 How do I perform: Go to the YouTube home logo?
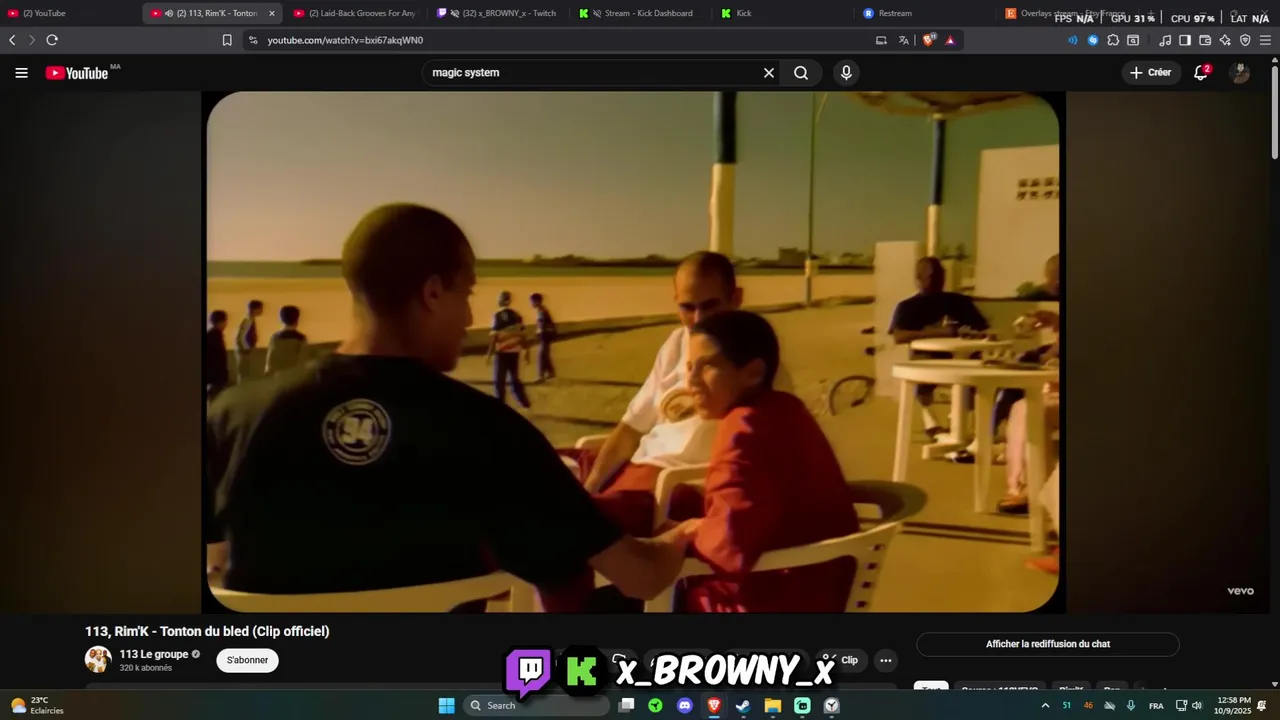pyautogui.click(x=77, y=73)
